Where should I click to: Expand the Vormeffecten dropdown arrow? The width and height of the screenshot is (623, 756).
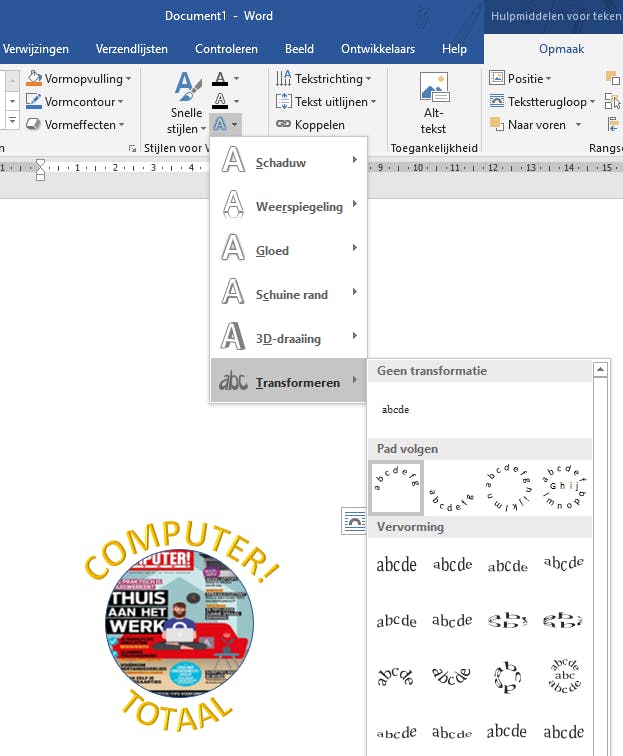pos(122,125)
